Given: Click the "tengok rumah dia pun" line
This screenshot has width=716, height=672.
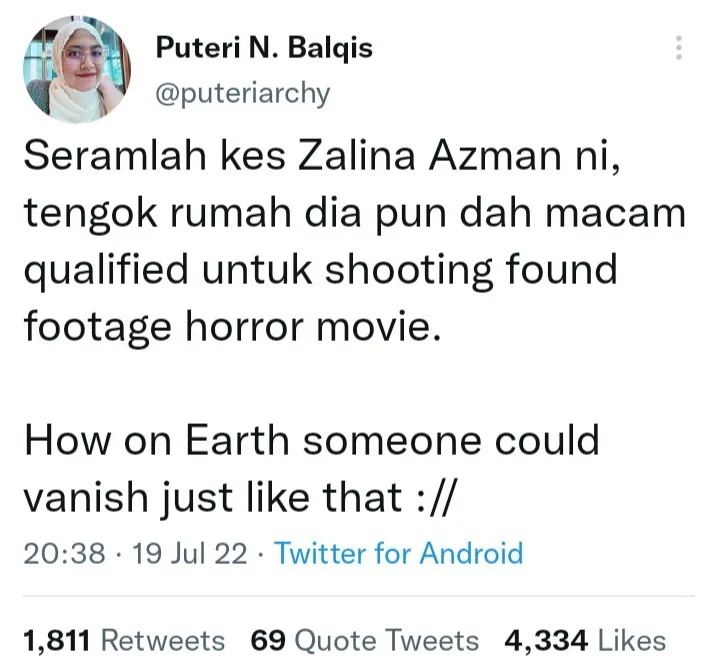Looking at the screenshot, I should click(354, 214).
